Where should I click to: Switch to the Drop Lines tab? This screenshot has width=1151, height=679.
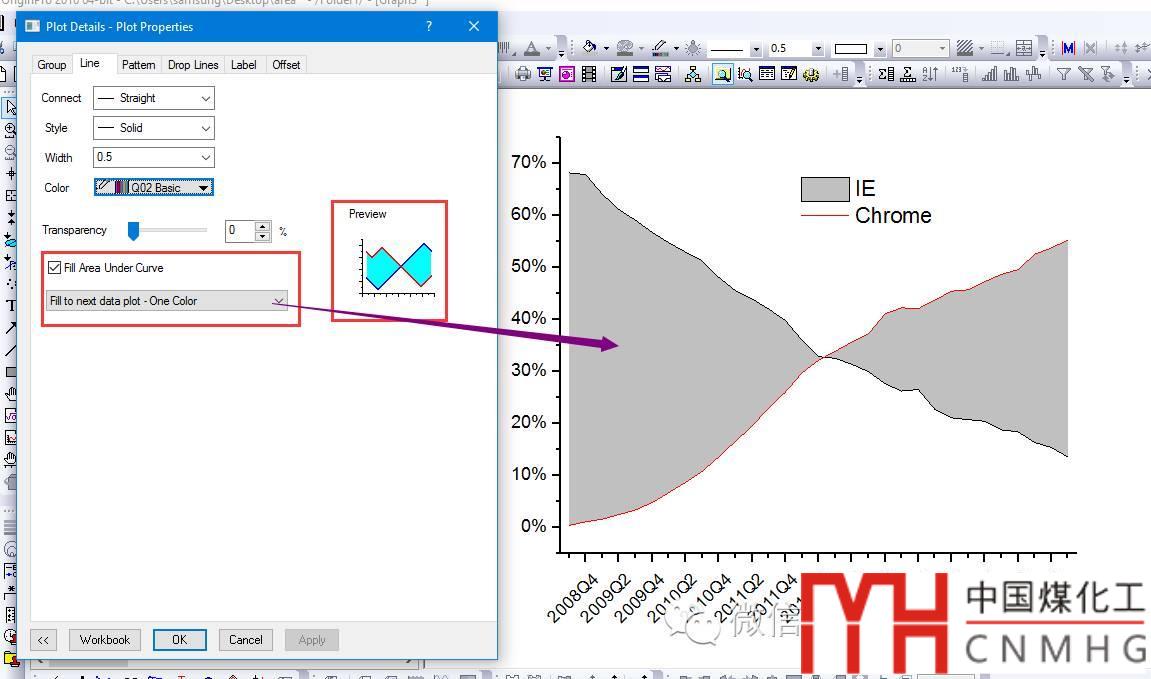[x=193, y=65]
